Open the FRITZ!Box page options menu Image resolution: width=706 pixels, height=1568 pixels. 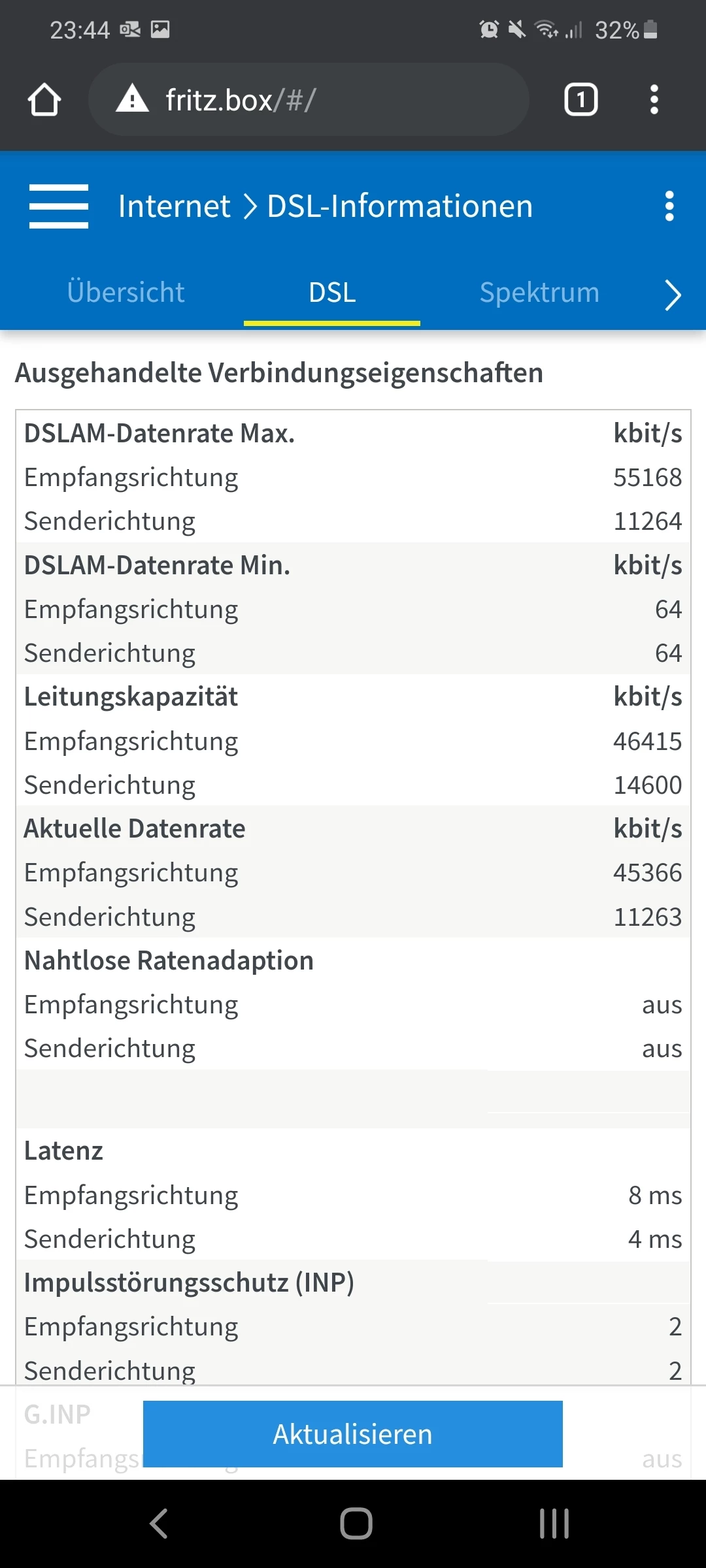pyautogui.click(x=669, y=206)
